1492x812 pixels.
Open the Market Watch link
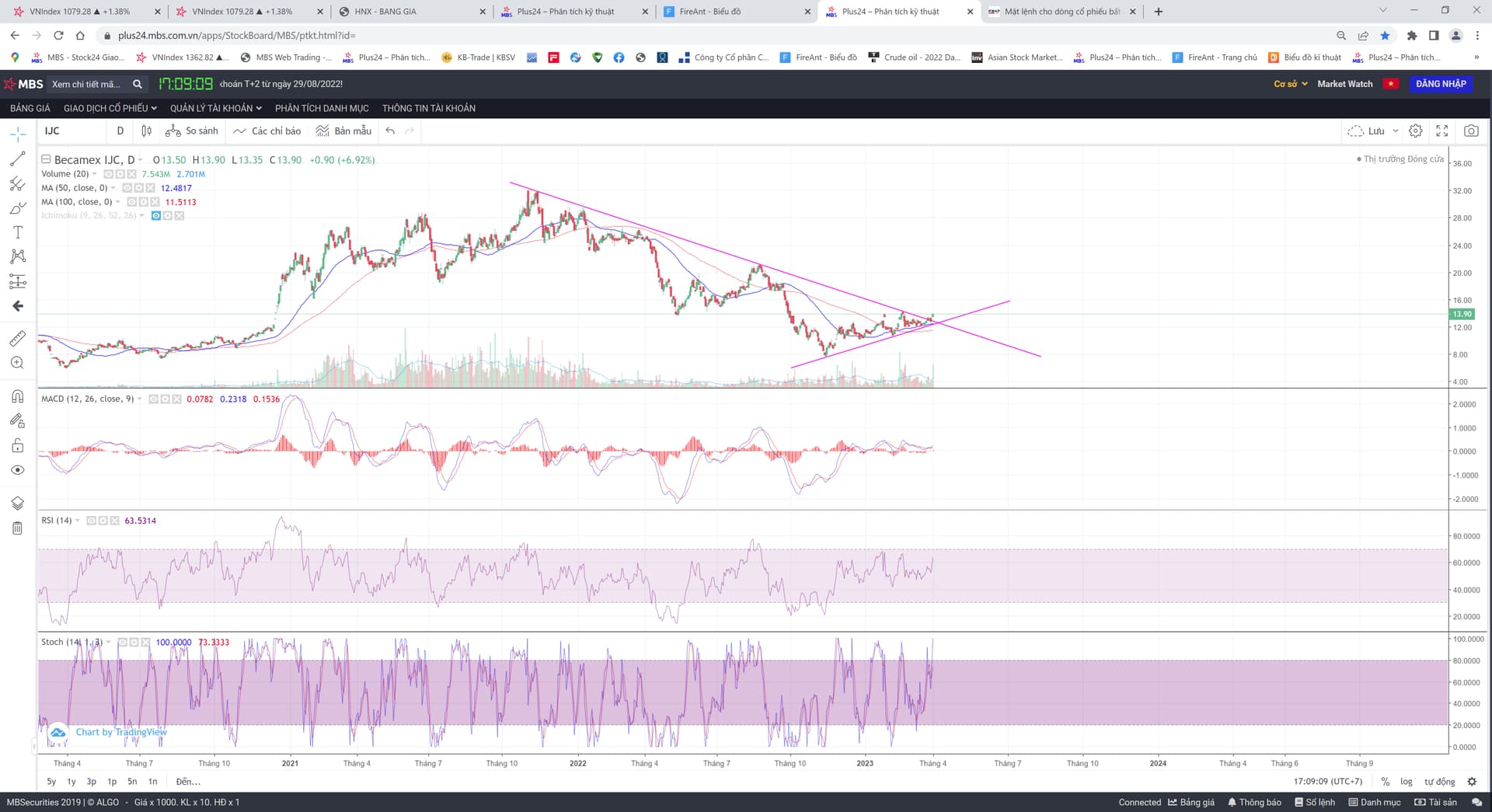(1345, 84)
